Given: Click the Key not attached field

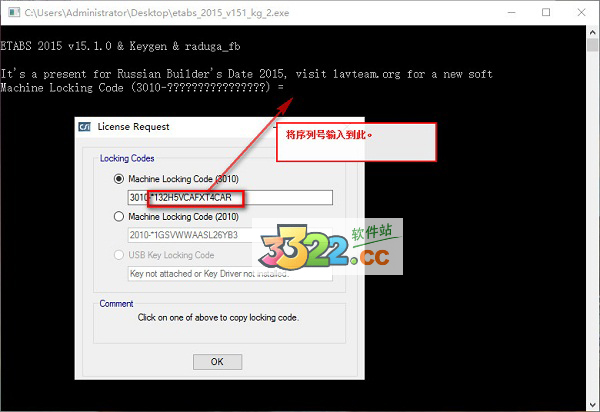Looking at the screenshot, I should tap(230, 274).
